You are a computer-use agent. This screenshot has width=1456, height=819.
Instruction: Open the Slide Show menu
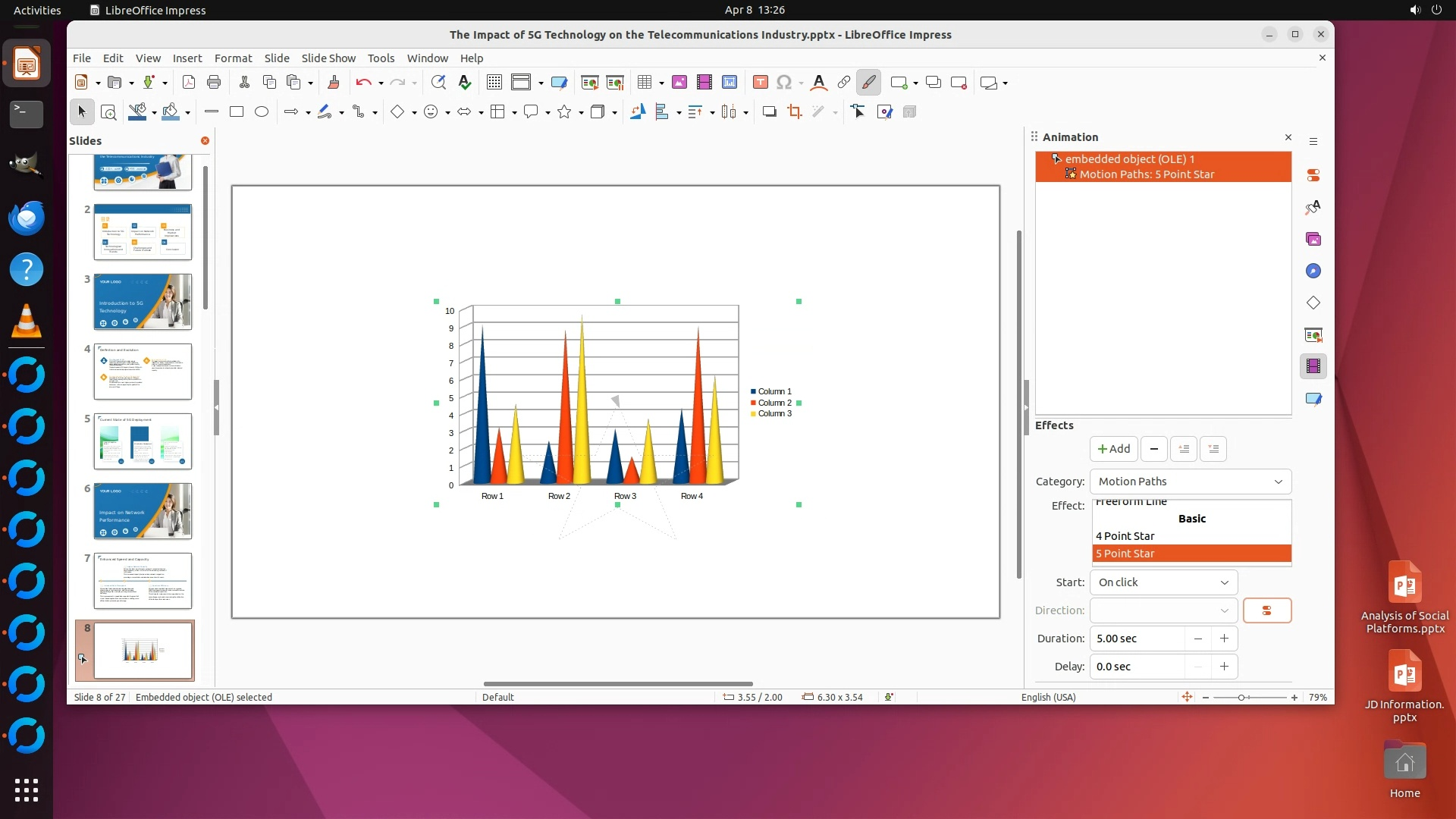pos(328,58)
